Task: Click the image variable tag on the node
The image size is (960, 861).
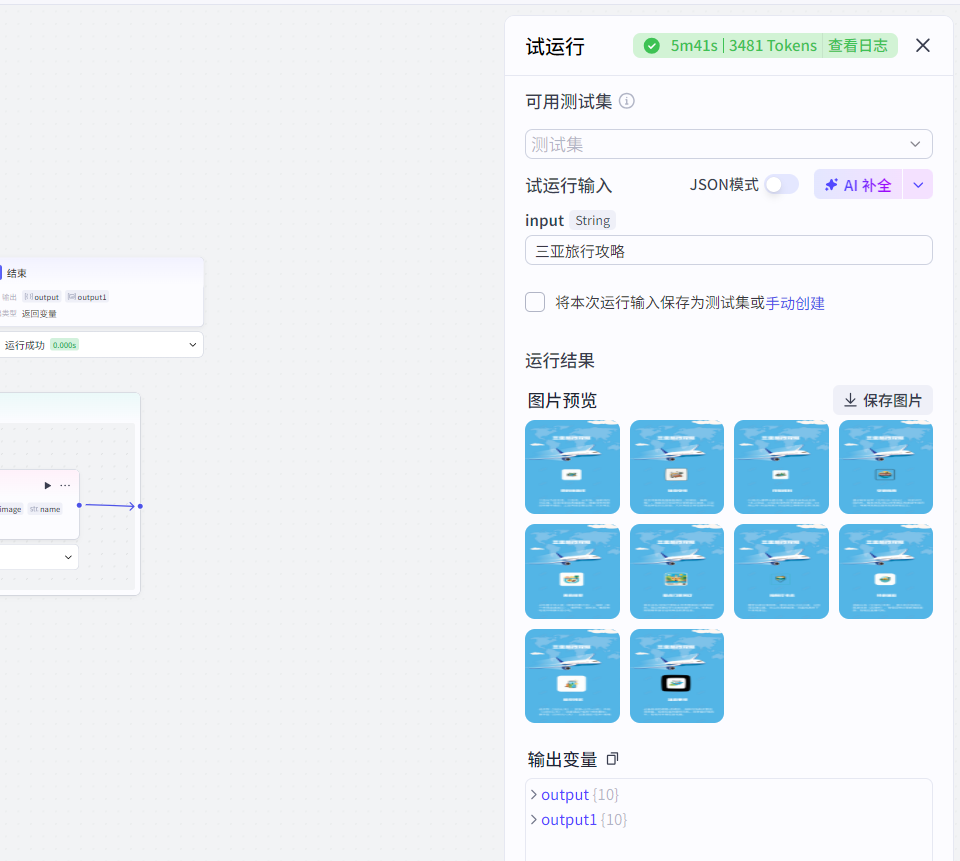Action: 9,509
